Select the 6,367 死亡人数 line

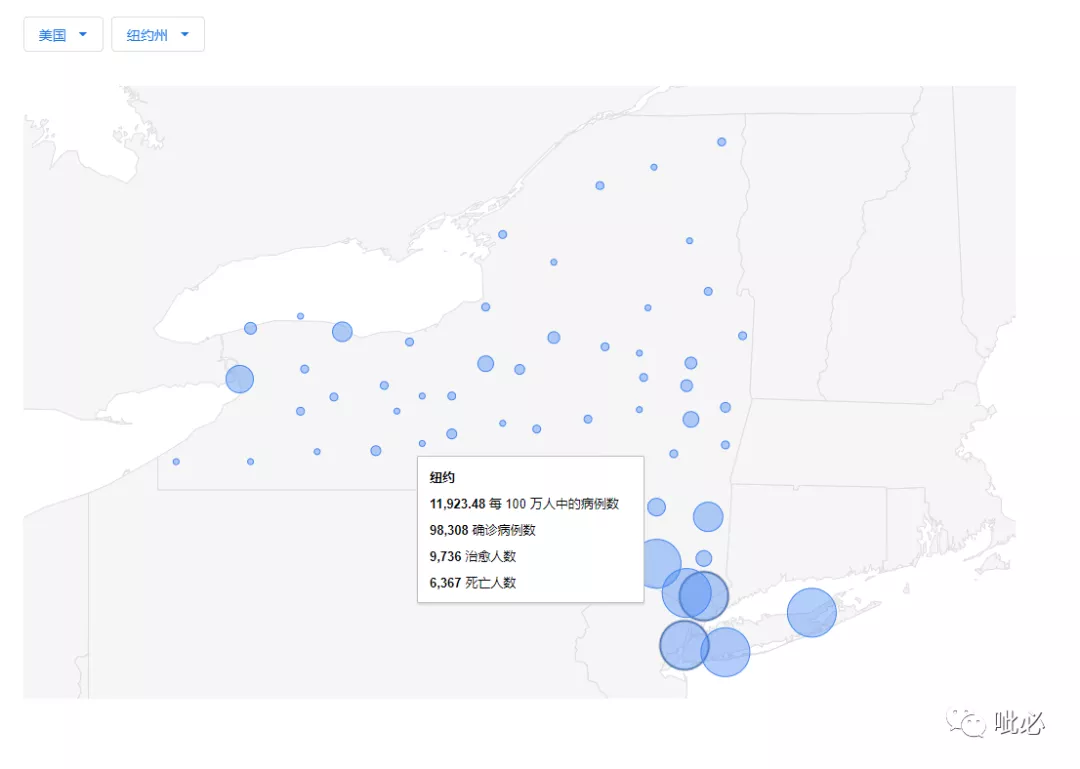472,583
